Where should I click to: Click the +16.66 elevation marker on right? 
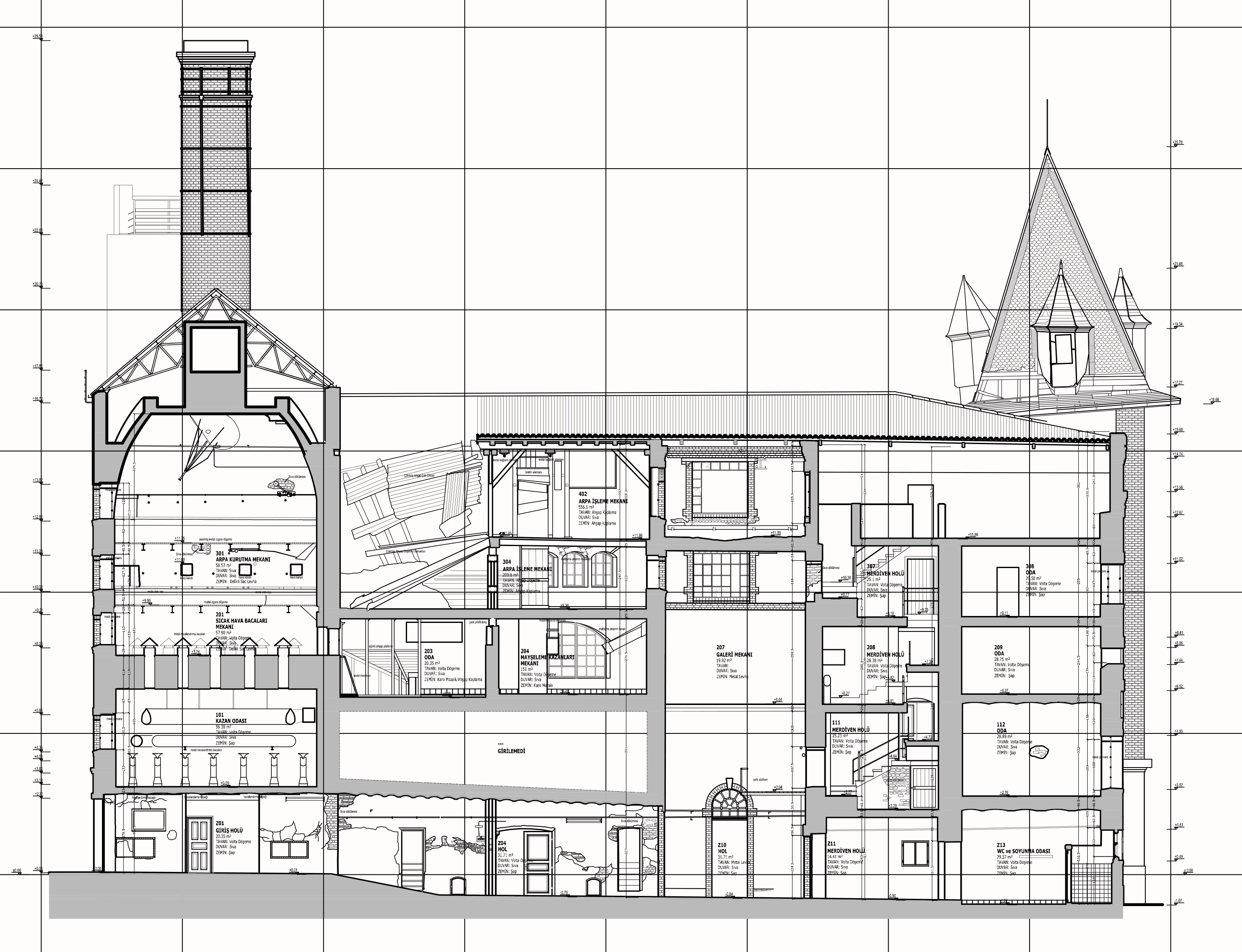[1214, 400]
